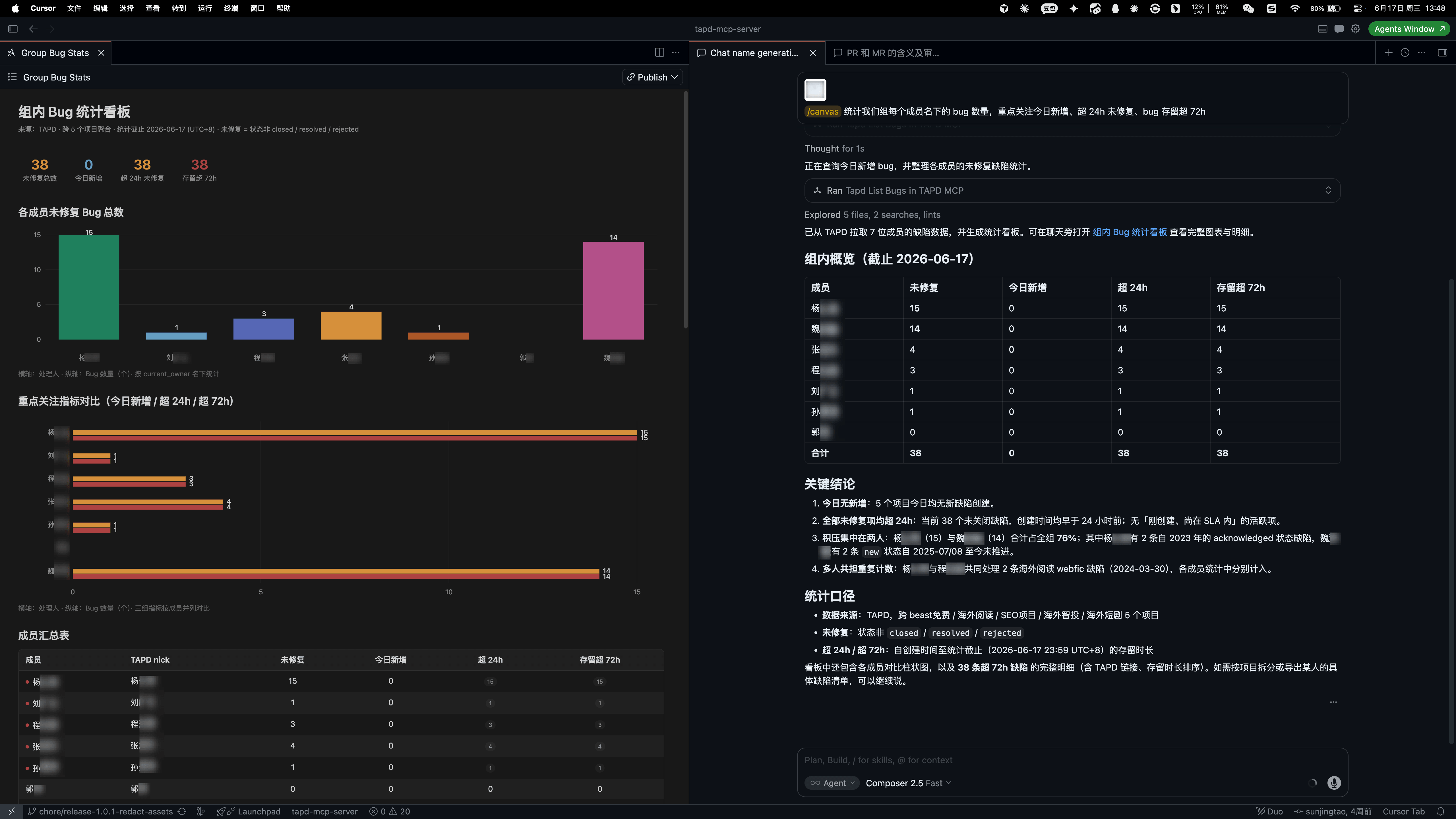
Task: Open WeChat menu bar icon
Action: pos(1248,9)
